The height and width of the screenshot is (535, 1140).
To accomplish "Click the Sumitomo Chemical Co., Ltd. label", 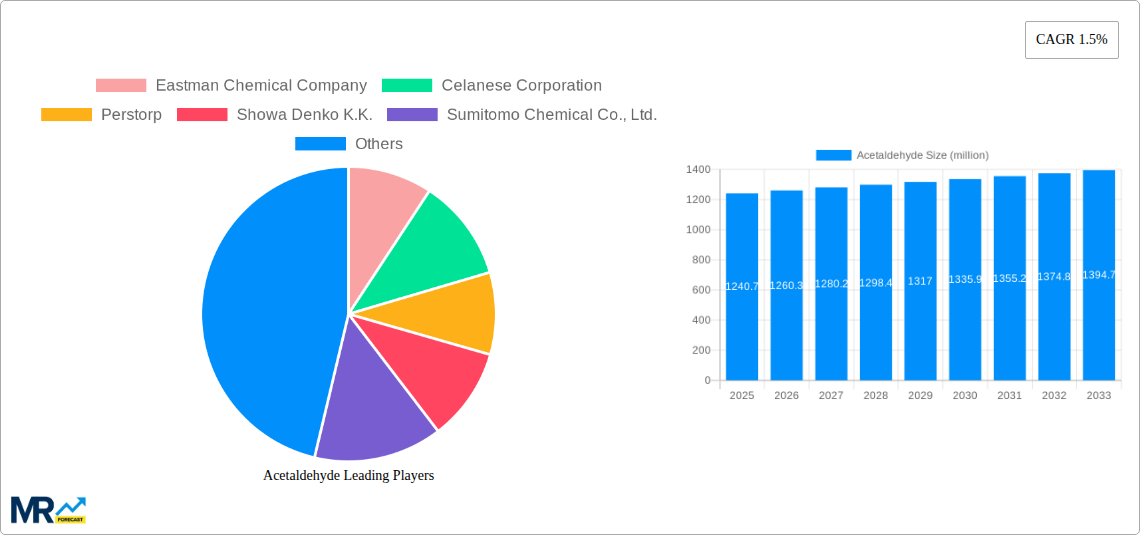I will point(552,115).
